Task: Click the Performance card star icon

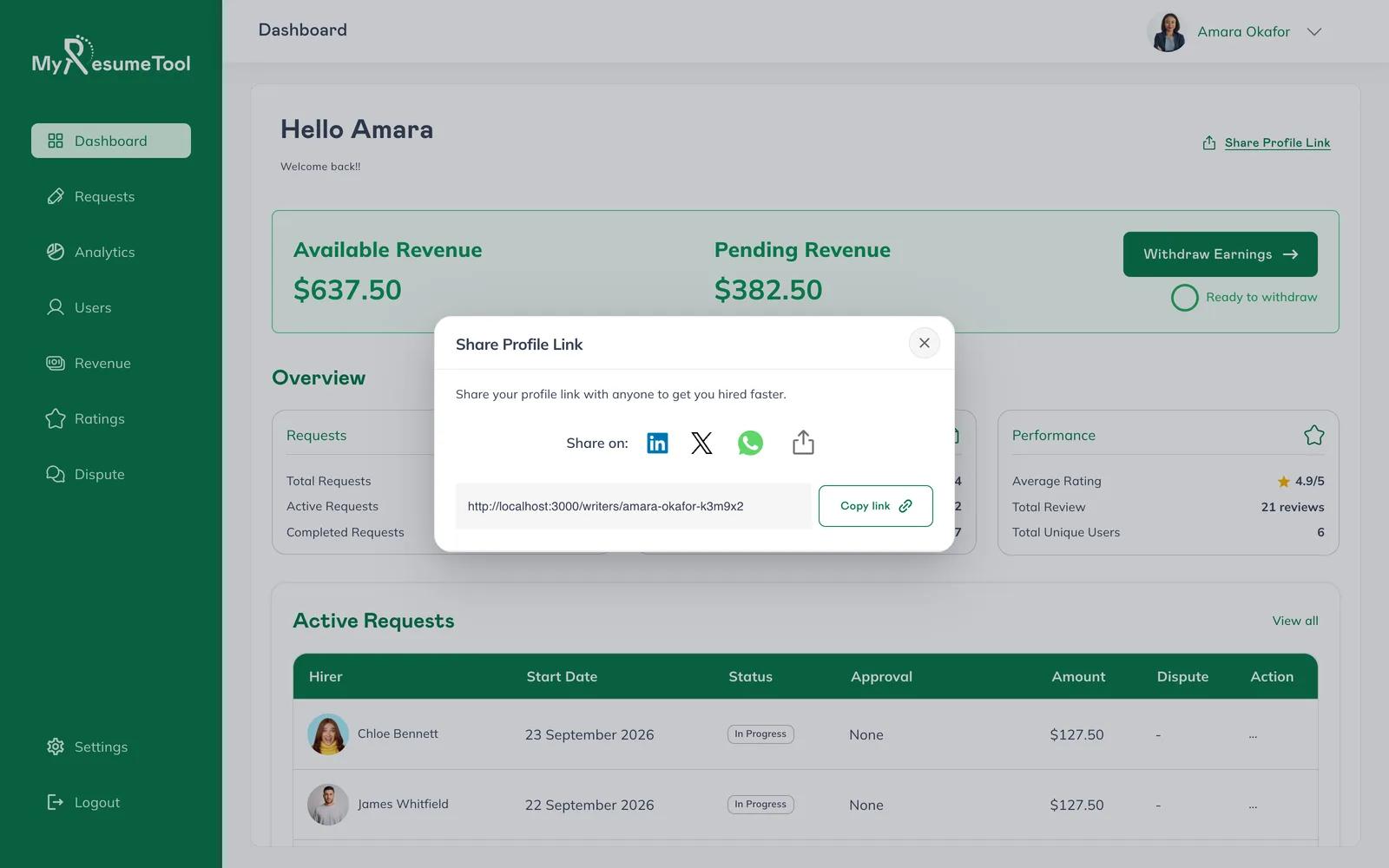Action: pyautogui.click(x=1314, y=435)
